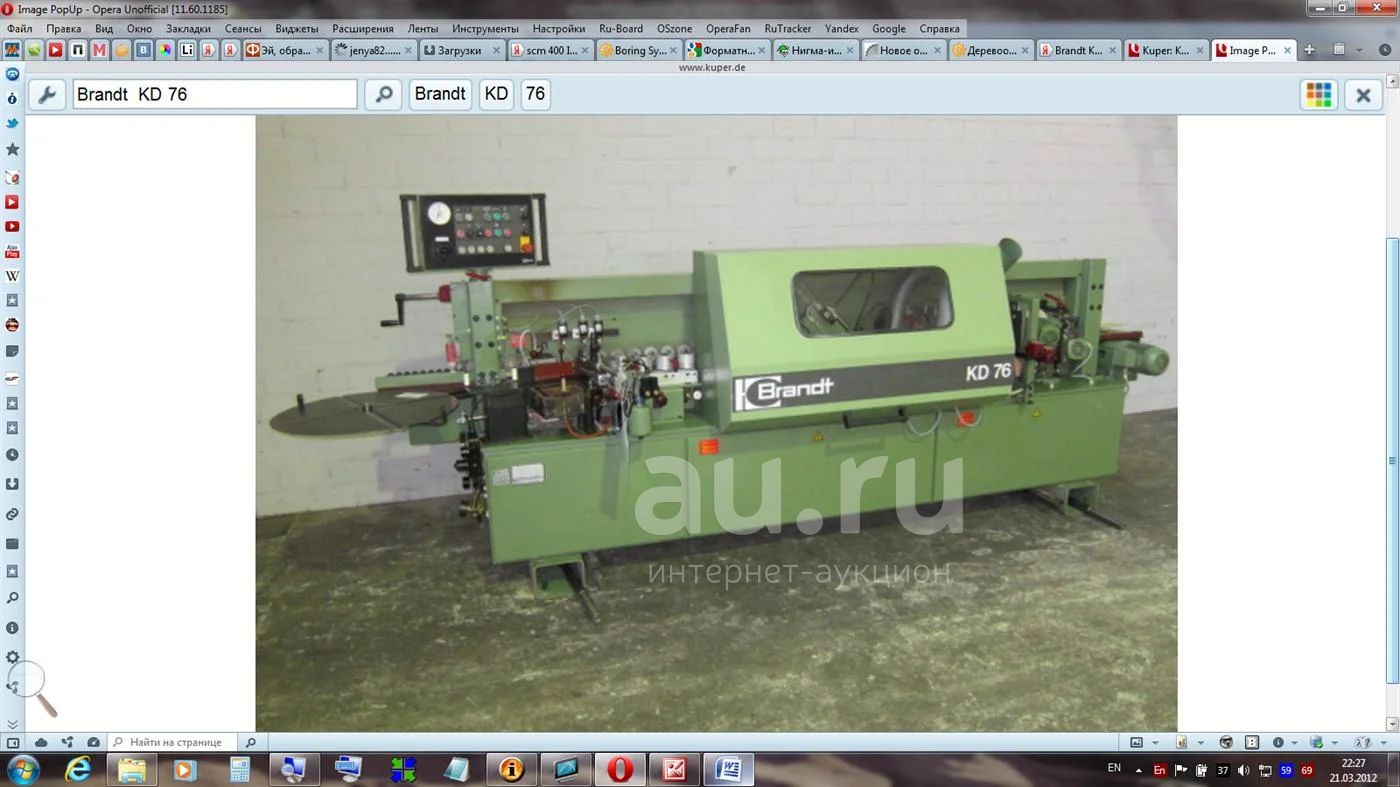The width and height of the screenshot is (1400, 787).
Task: Open the pinned YouTube tab
Action: [55, 49]
